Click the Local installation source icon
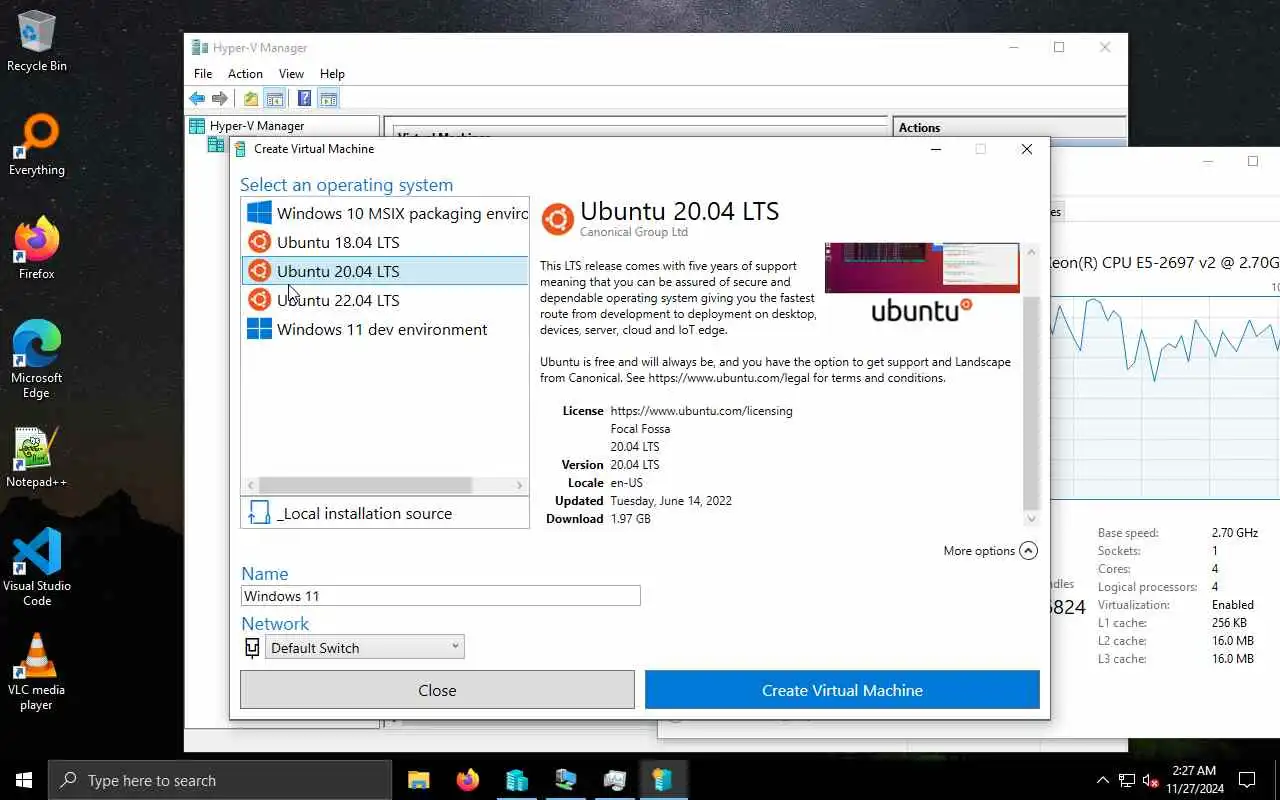The height and width of the screenshot is (800, 1280). pyautogui.click(x=259, y=513)
